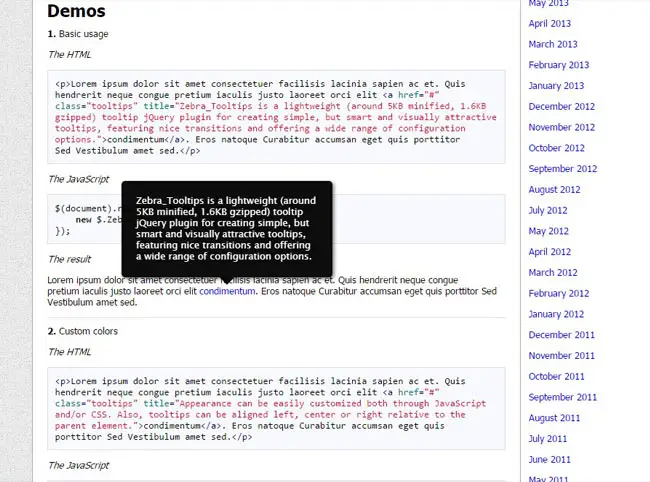
Task: Click the $(document) JavaScript code block
Action: tap(276, 219)
